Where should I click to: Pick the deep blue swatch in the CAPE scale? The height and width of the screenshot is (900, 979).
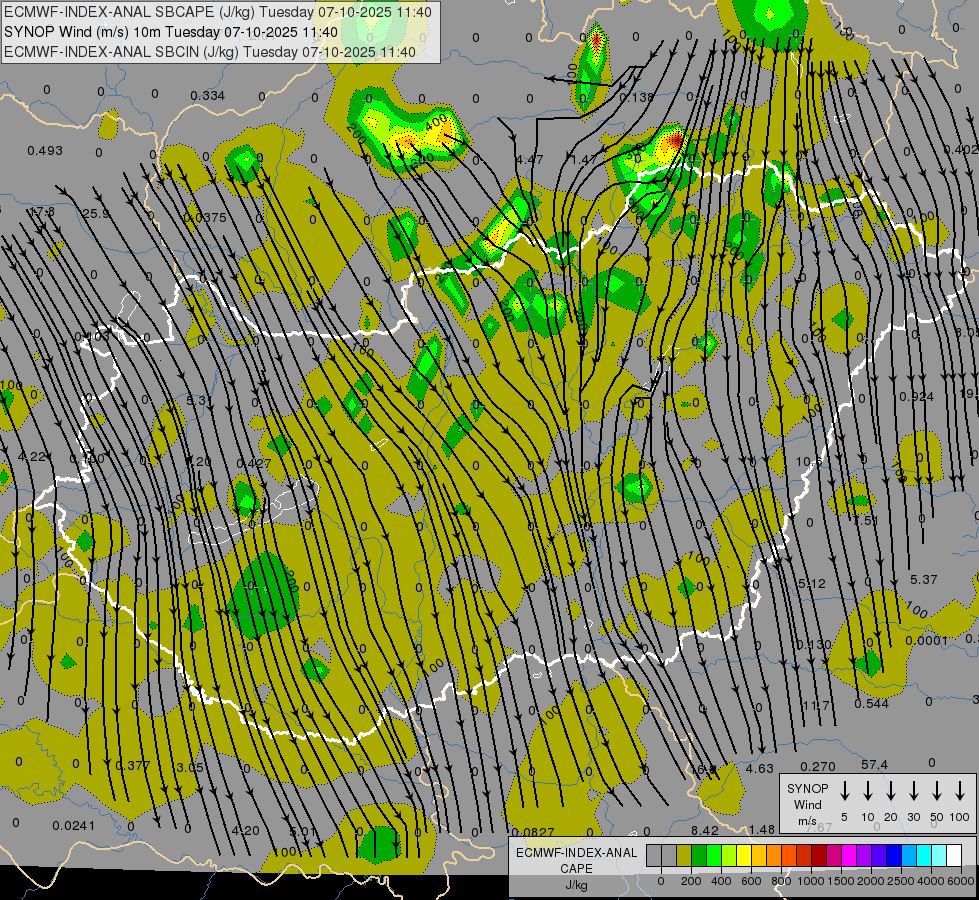coord(895,855)
